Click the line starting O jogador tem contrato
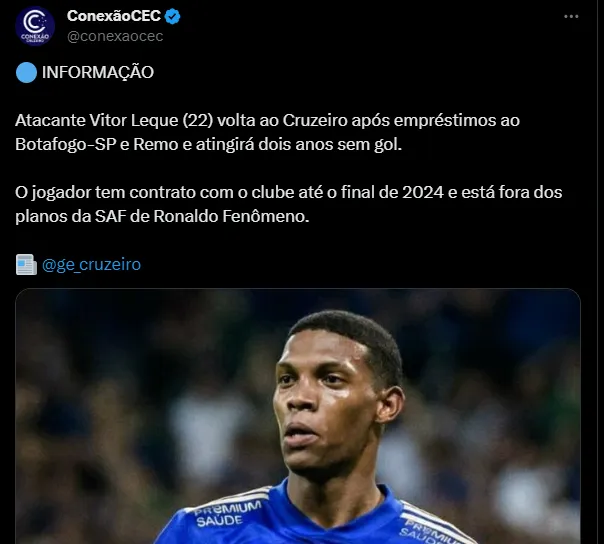 289,192
